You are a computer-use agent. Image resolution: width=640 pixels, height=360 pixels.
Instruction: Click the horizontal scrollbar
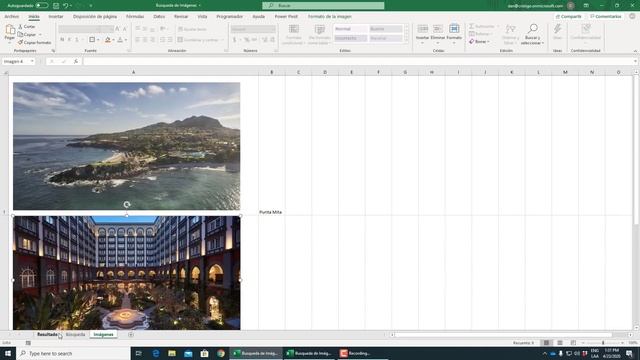pyautogui.click(x=504, y=335)
